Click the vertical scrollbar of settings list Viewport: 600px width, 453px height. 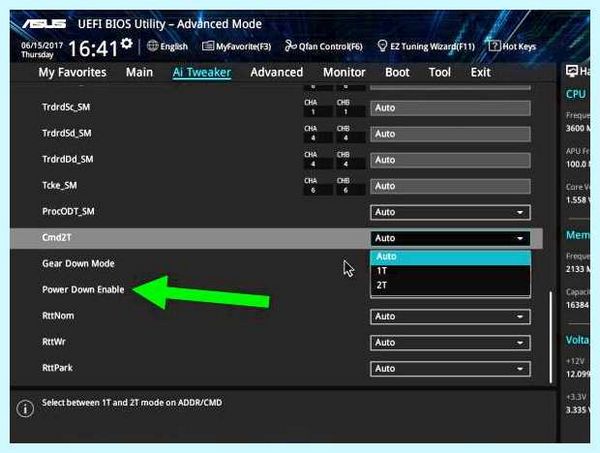(551, 337)
